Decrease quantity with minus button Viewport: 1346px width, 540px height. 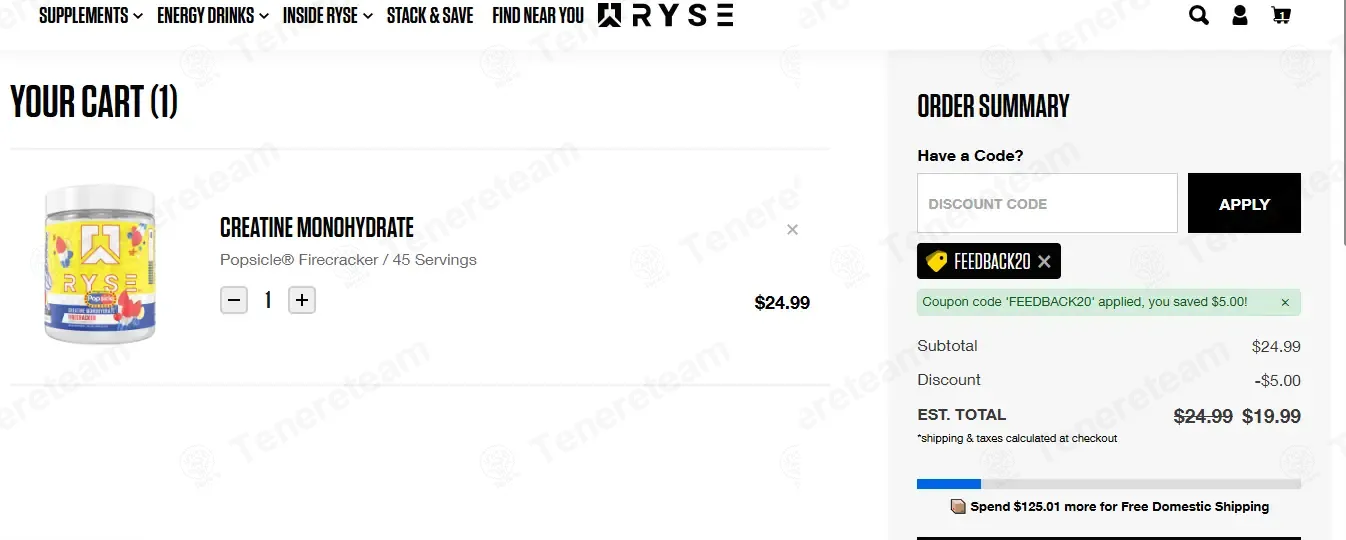click(234, 300)
